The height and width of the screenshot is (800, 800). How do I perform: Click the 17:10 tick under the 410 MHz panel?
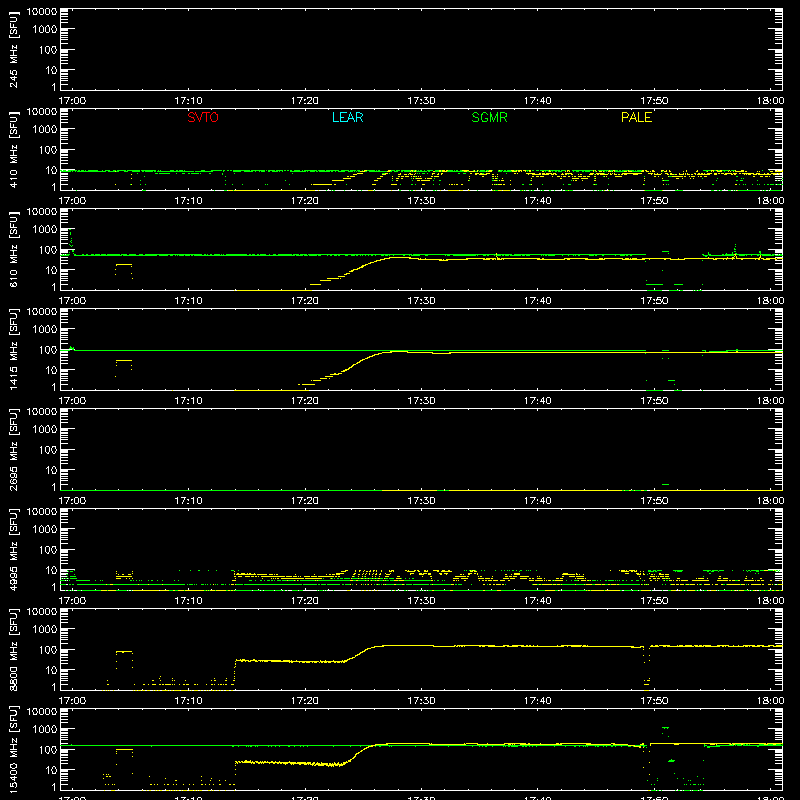click(x=188, y=201)
